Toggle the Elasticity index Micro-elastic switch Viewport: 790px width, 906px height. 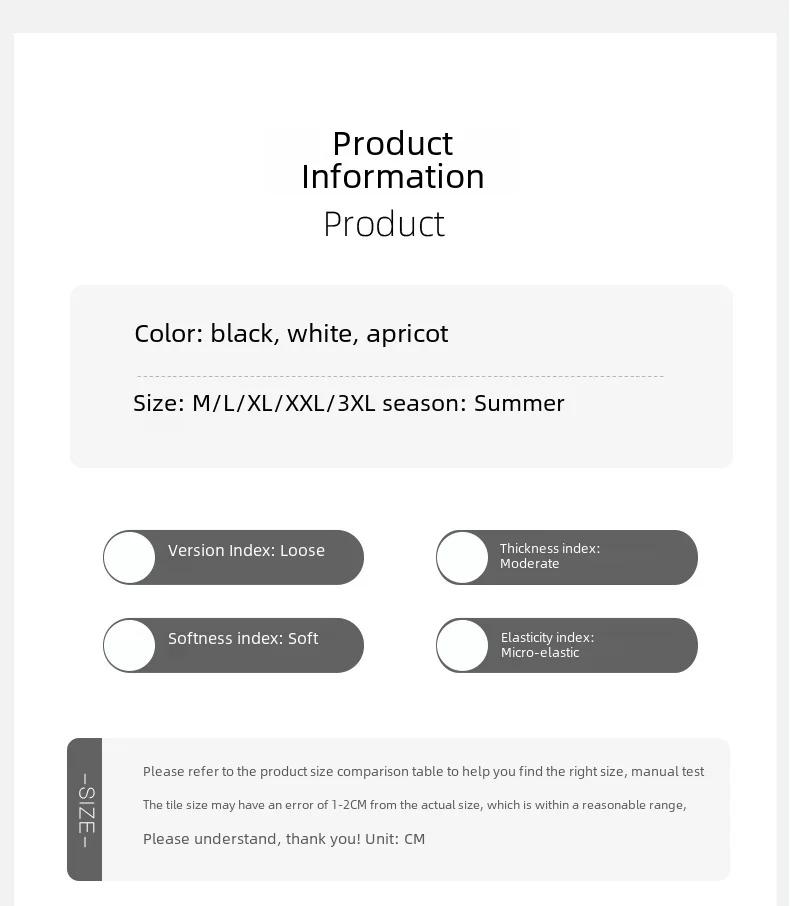(567, 645)
